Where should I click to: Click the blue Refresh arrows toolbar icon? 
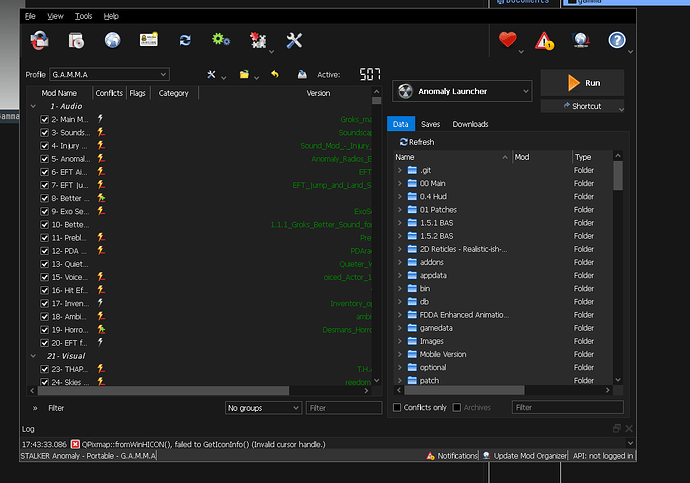185,40
